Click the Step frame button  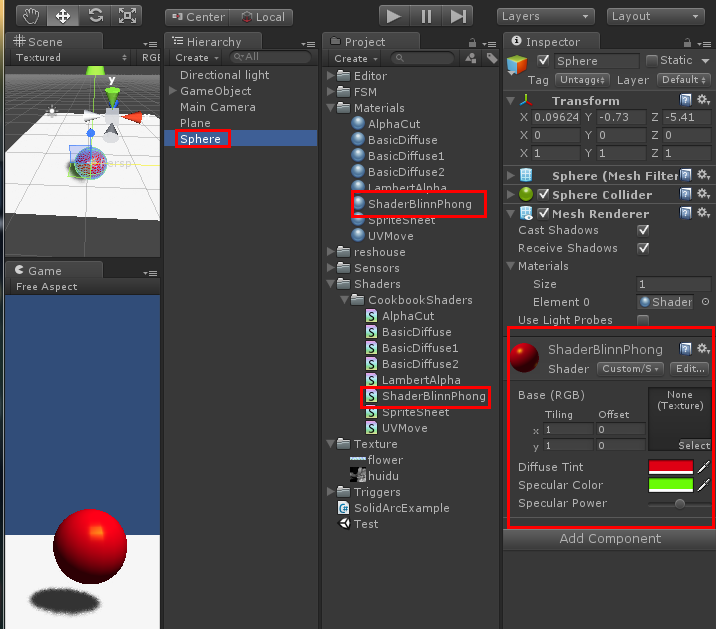[457, 16]
